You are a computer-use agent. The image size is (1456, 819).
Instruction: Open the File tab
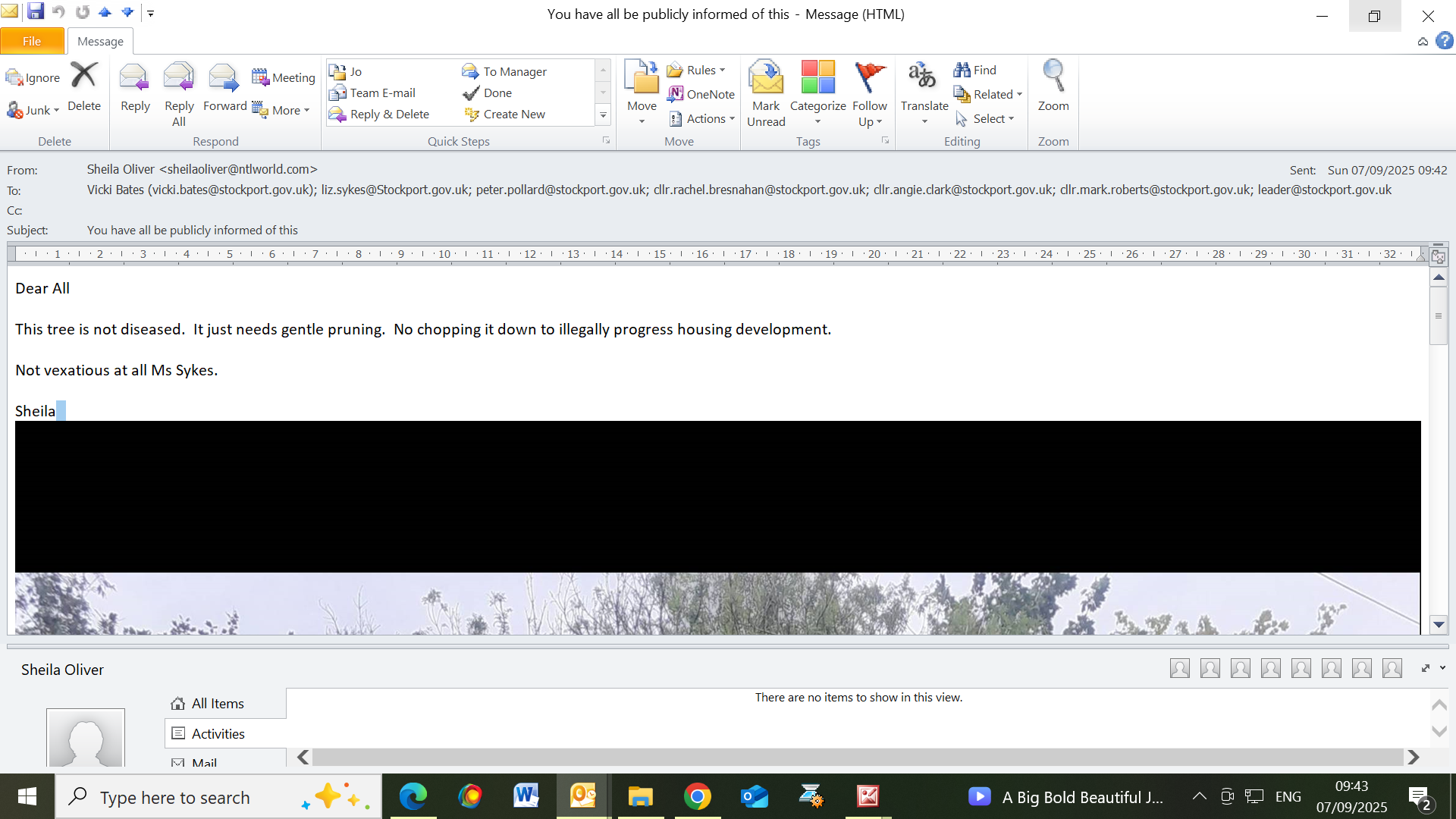pos(32,41)
